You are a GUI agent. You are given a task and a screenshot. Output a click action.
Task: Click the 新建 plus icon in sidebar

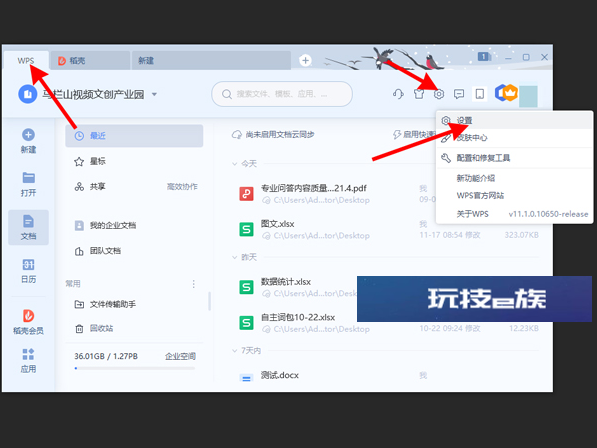28,134
